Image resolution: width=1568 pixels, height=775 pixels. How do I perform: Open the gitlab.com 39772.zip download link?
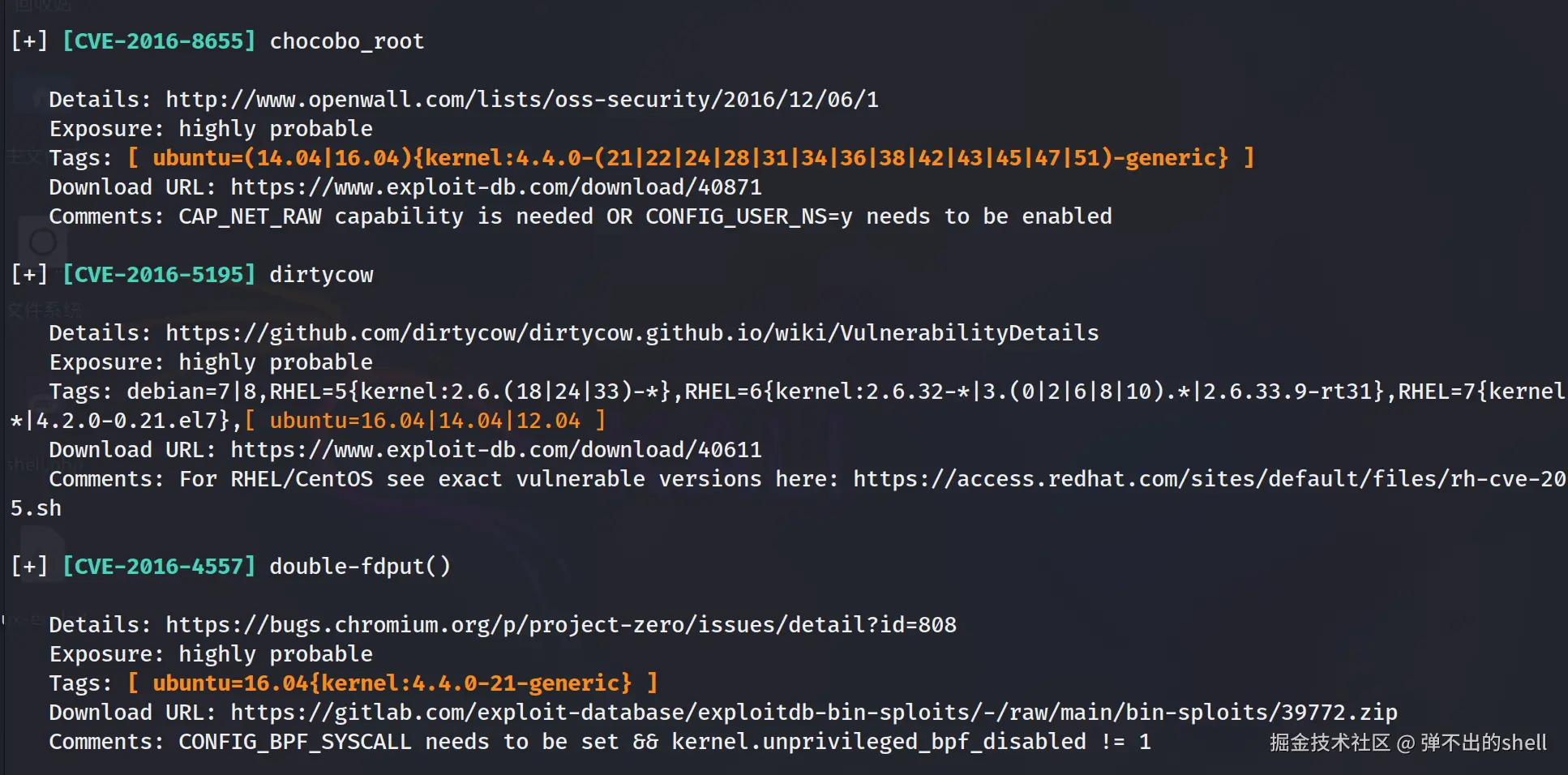coord(813,713)
